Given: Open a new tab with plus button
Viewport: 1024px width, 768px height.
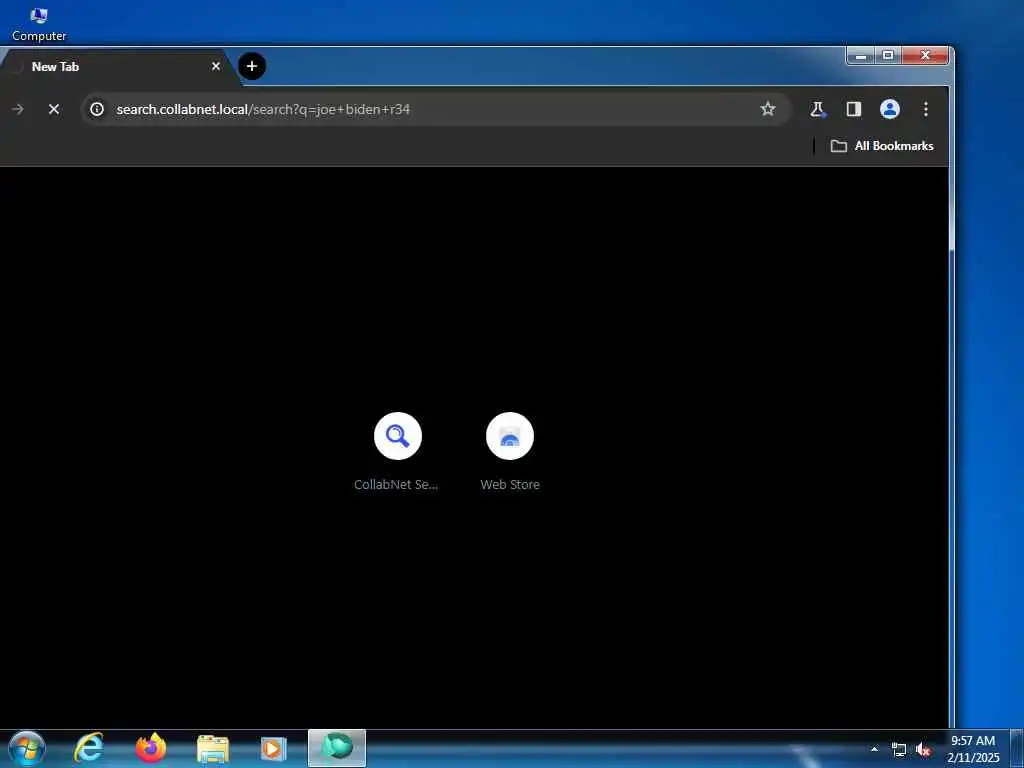Looking at the screenshot, I should point(251,66).
